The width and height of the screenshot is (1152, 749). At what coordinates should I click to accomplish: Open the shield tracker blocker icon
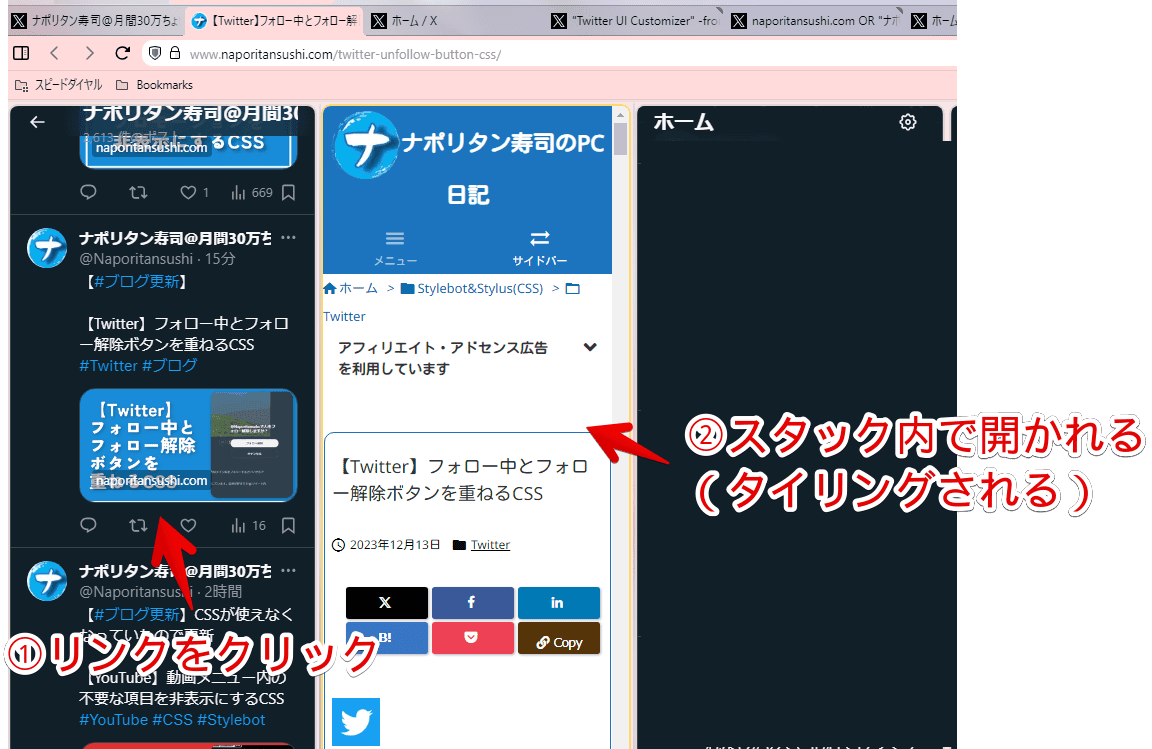154,53
